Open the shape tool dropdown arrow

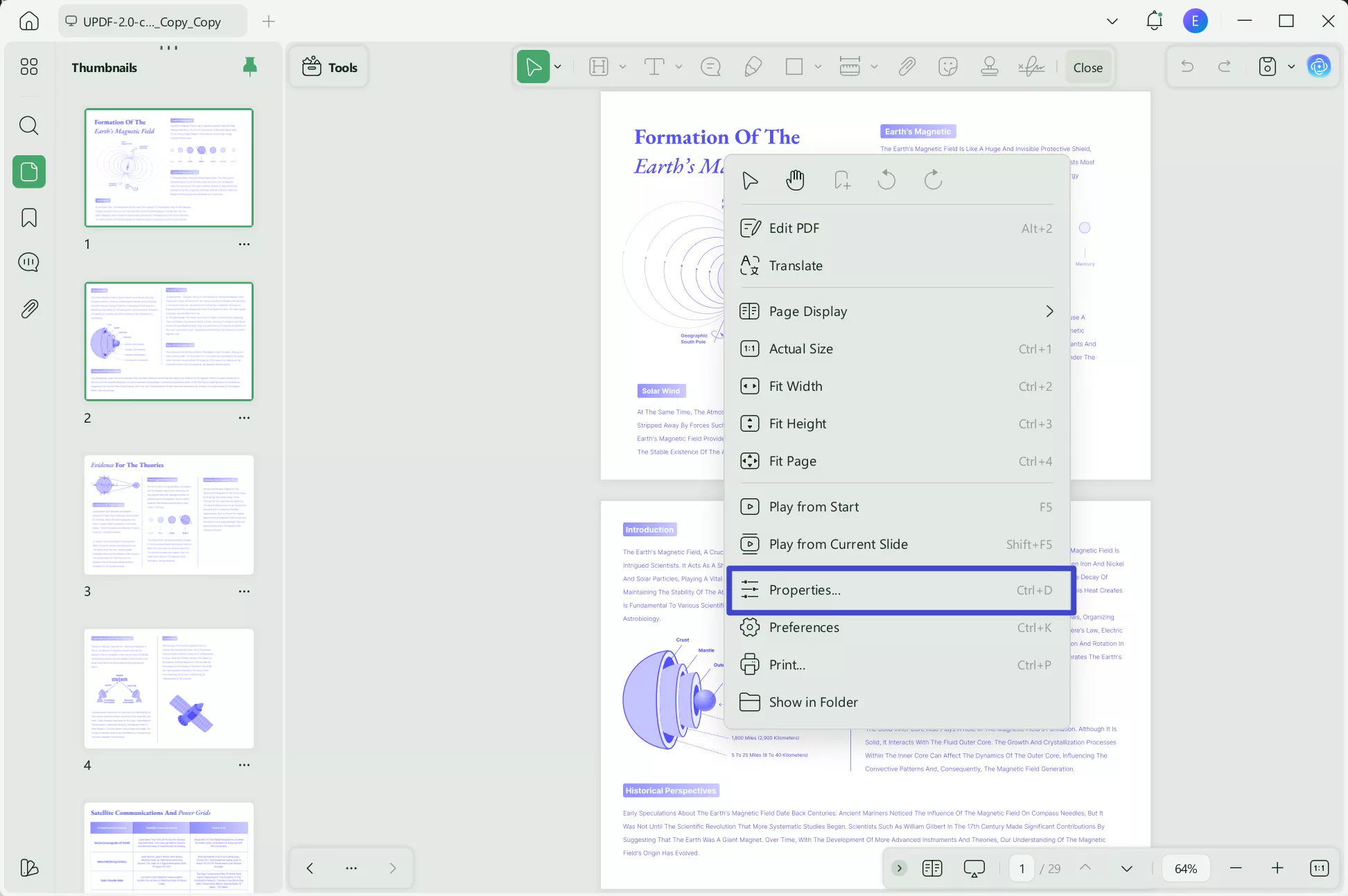tap(818, 67)
